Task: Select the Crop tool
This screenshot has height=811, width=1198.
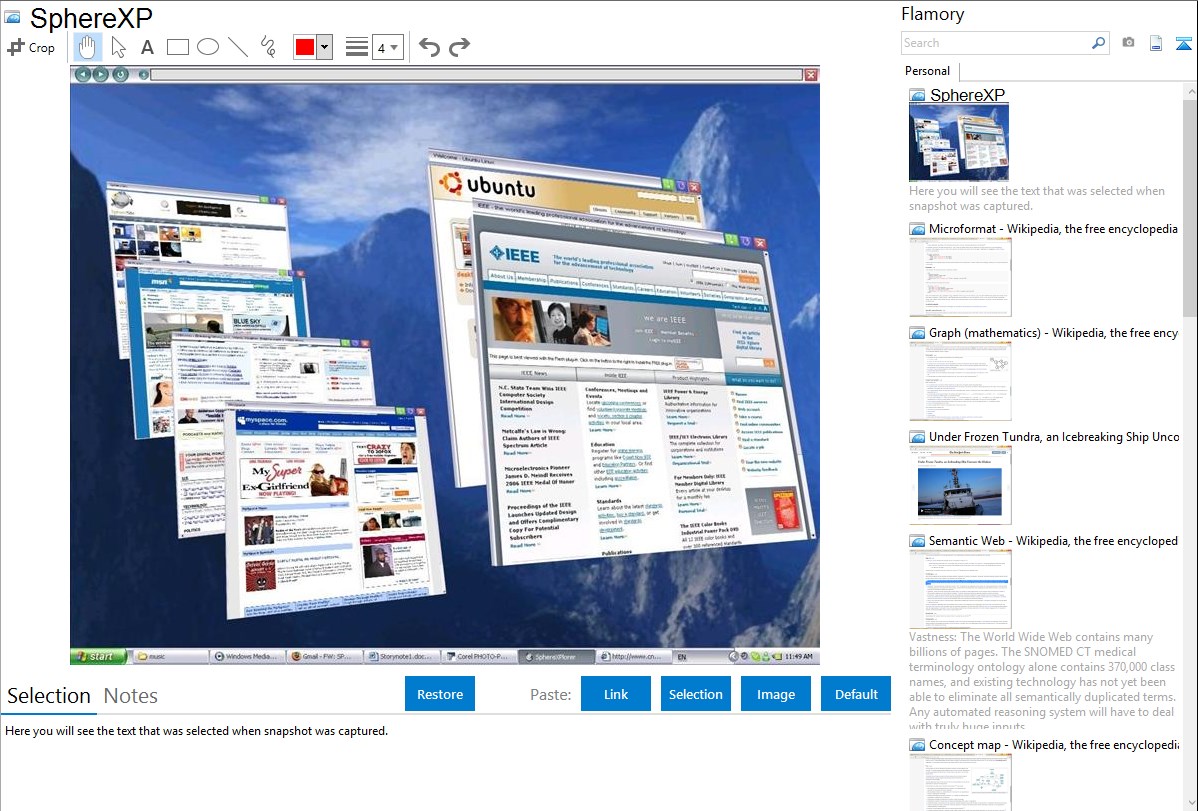Action: (31, 47)
